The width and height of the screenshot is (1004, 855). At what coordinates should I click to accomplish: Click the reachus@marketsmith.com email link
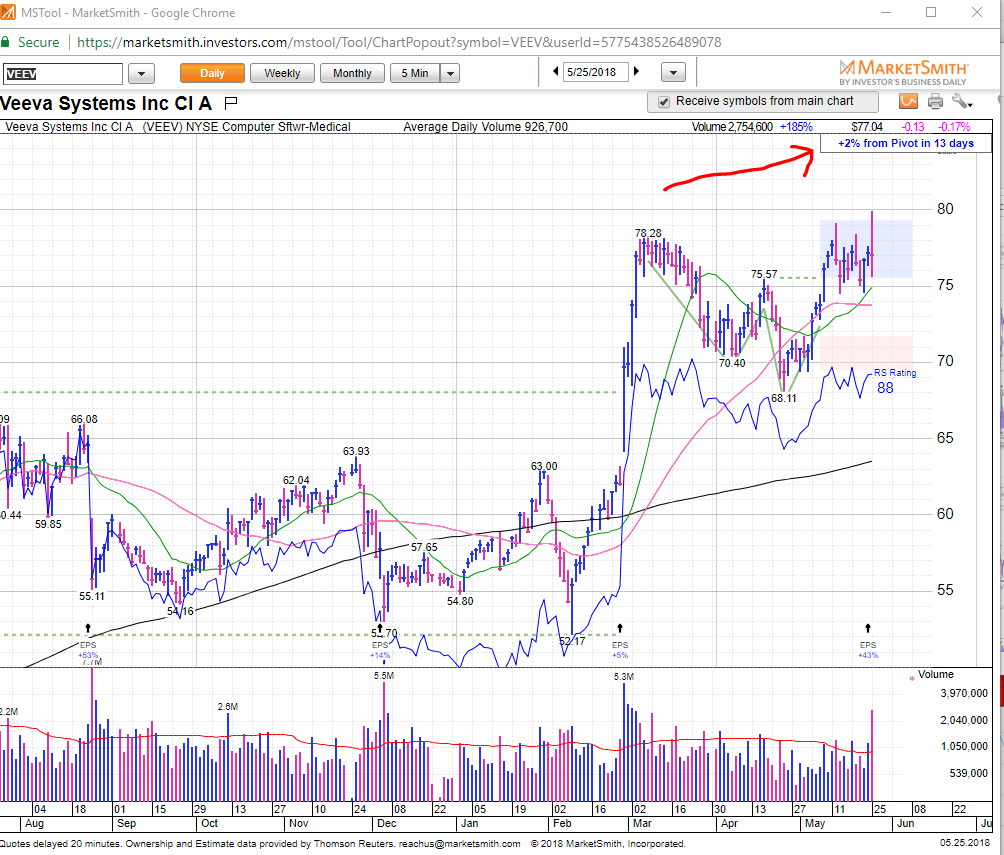click(x=460, y=844)
